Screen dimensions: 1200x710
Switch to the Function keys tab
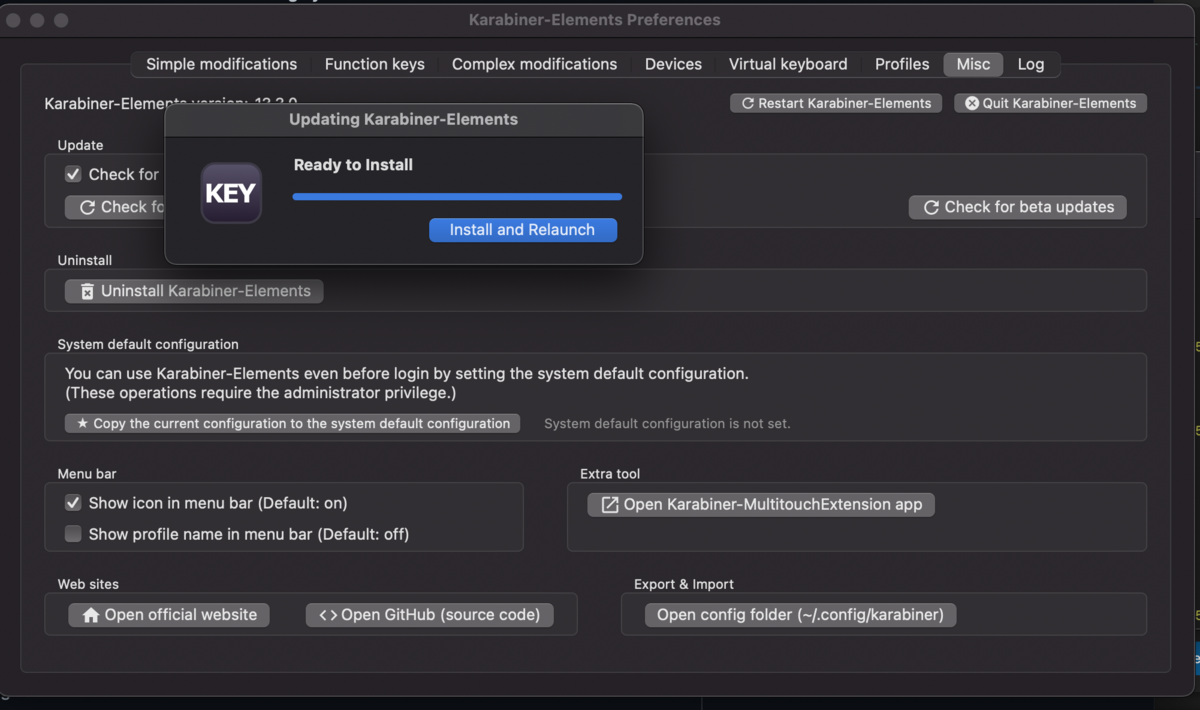click(x=374, y=64)
